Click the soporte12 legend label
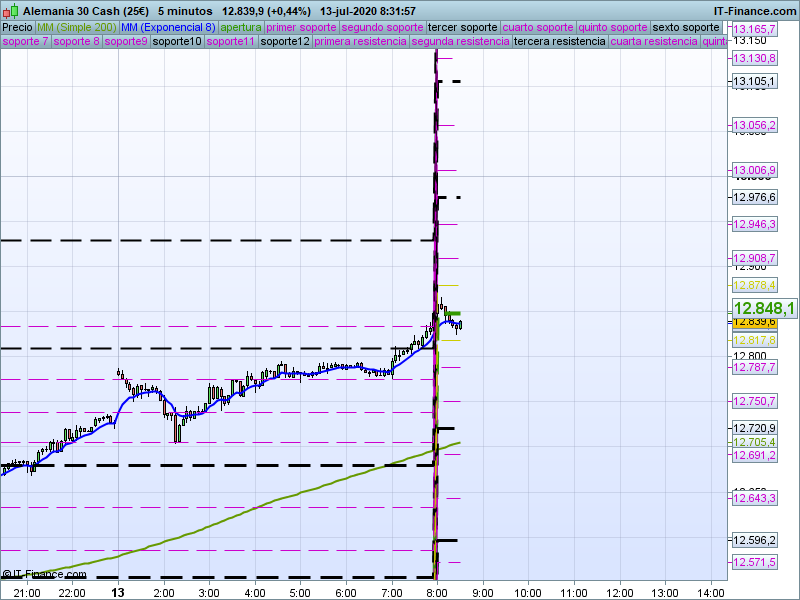Viewport: 800px width, 600px height. 285,41
